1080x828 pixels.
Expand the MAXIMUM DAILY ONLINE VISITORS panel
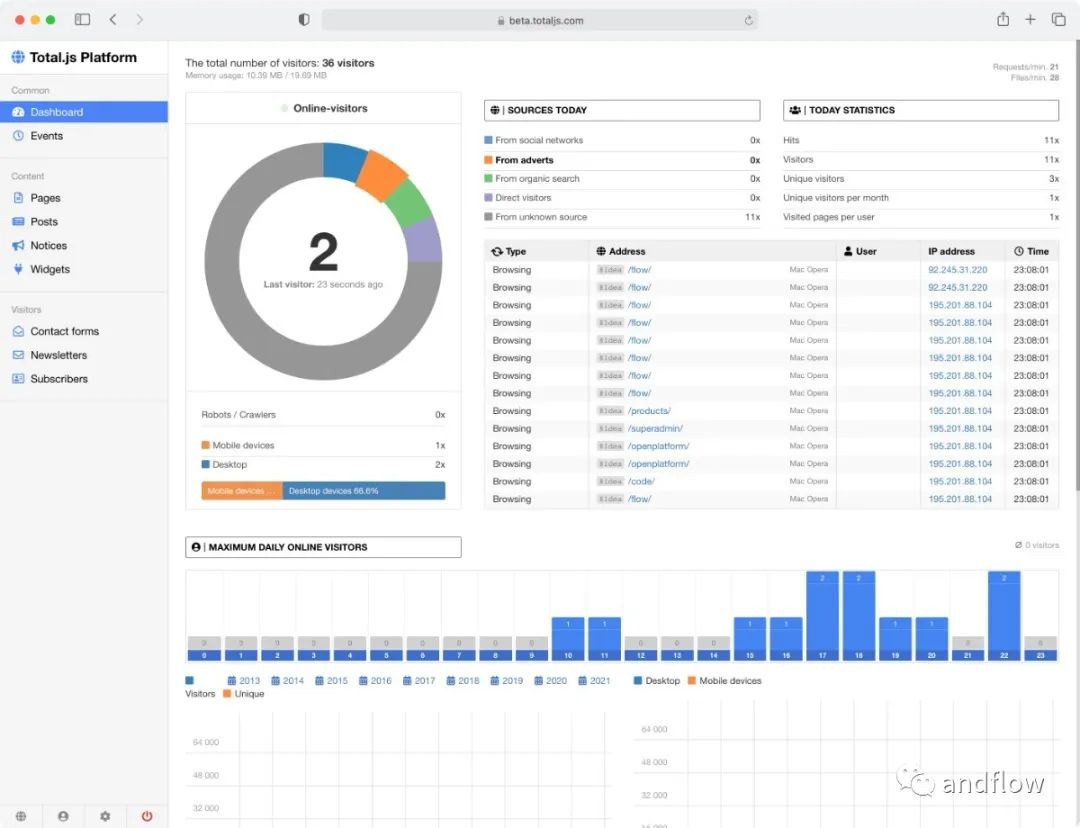[x=322, y=547]
